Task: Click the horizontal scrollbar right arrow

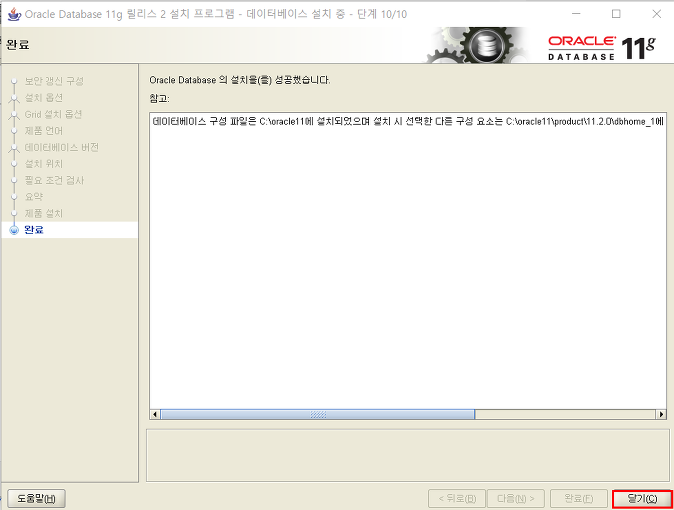Action: coord(662,415)
